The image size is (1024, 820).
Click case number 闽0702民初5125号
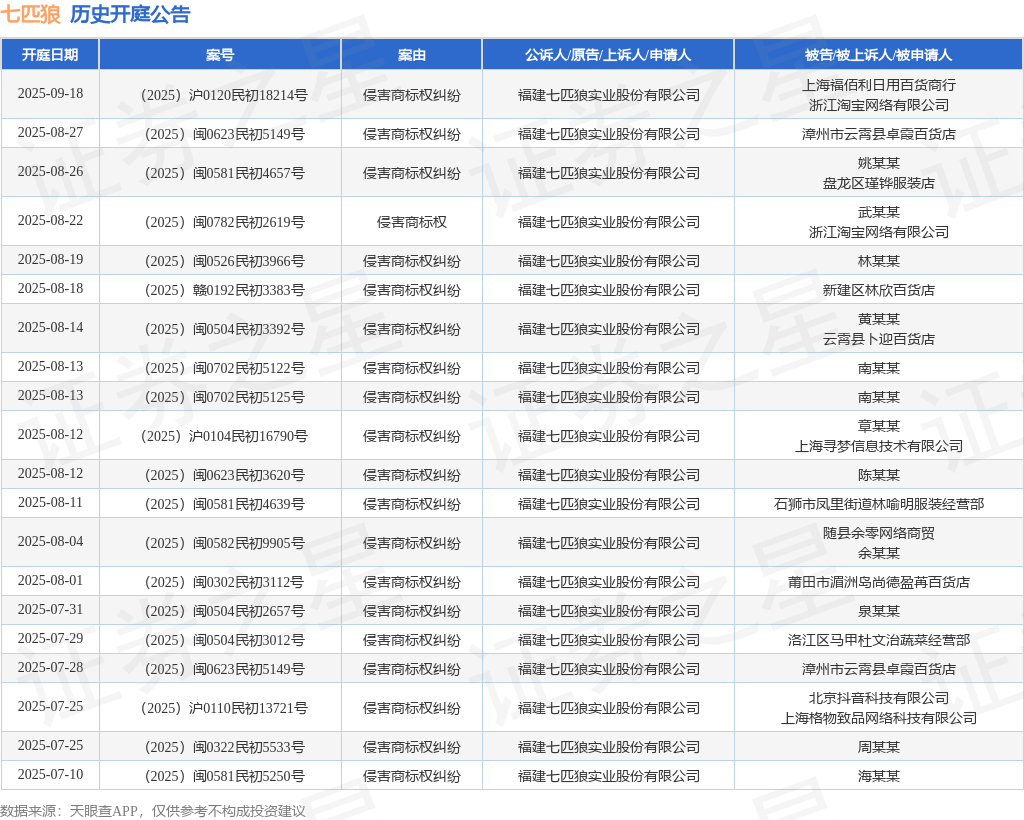pos(224,397)
